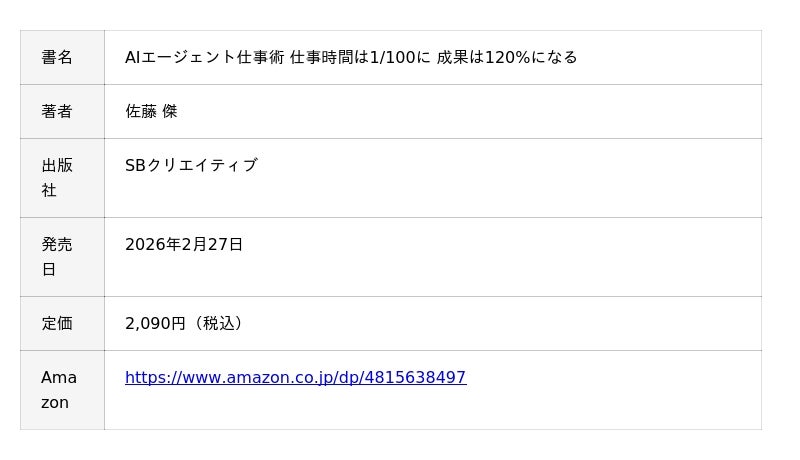Viewport: 800px width, 460px height.
Task: Click the author given name 傑
Action: [170, 112]
